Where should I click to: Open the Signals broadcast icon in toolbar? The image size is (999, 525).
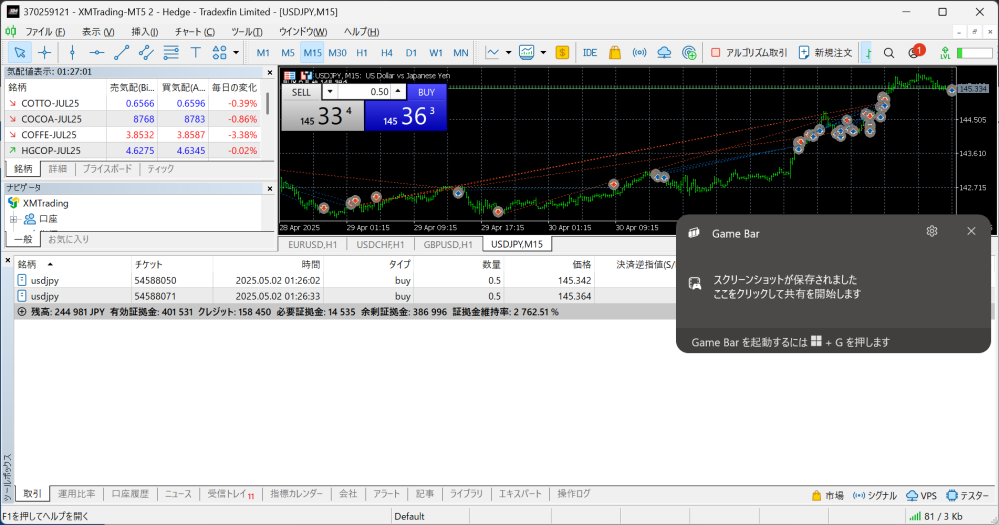[639, 53]
